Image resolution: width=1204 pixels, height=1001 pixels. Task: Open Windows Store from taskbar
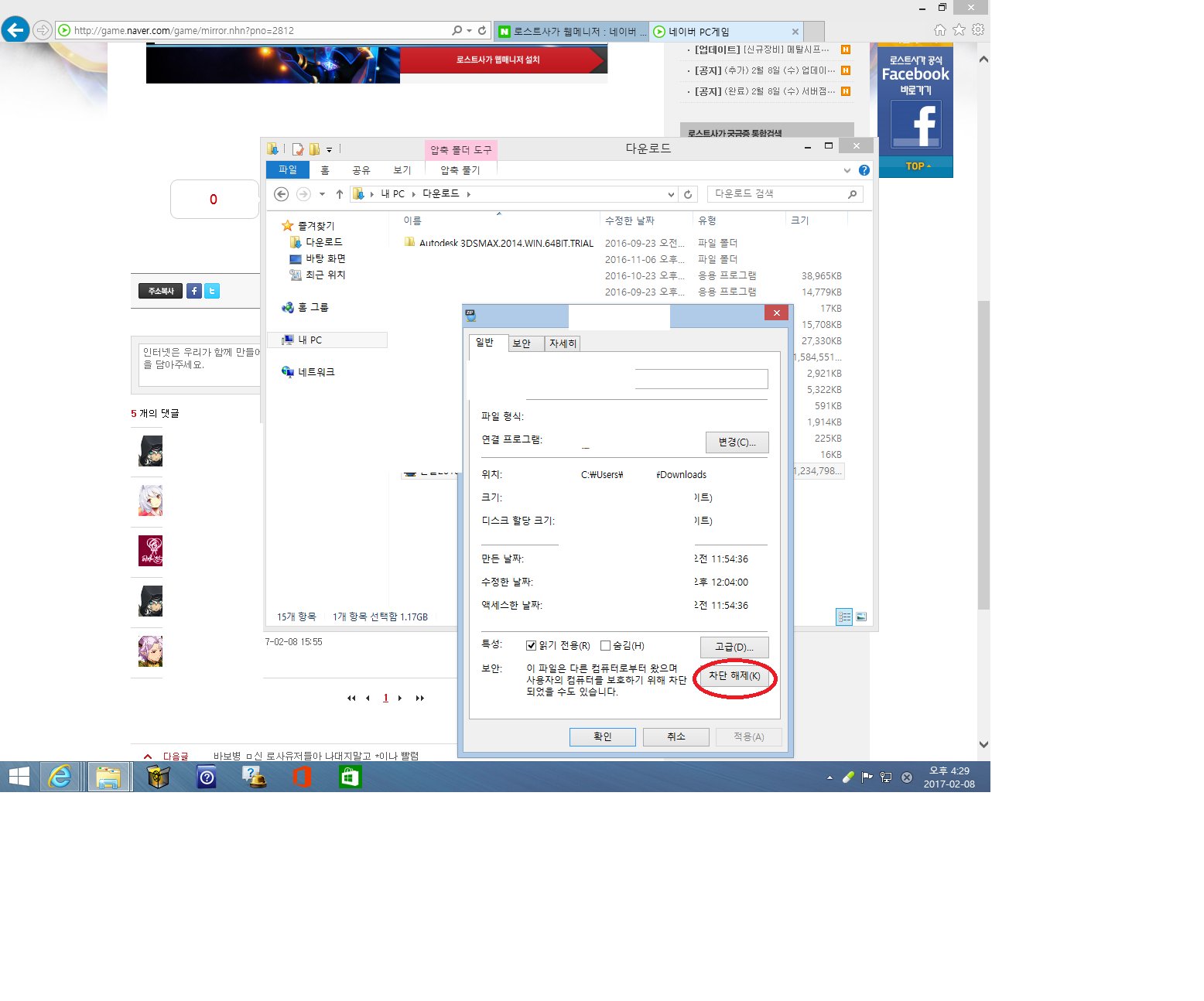pyautogui.click(x=351, y=777)
